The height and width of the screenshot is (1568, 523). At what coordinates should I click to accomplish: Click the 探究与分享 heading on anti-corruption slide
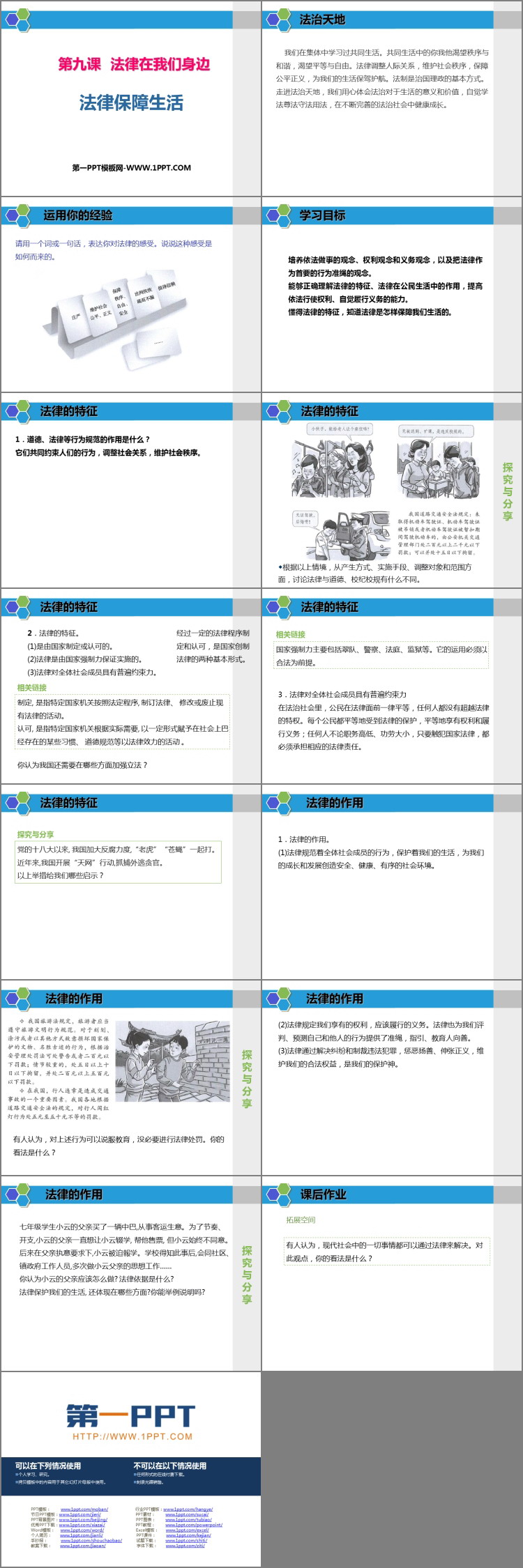pyautogui.click(x=36, y=834)
